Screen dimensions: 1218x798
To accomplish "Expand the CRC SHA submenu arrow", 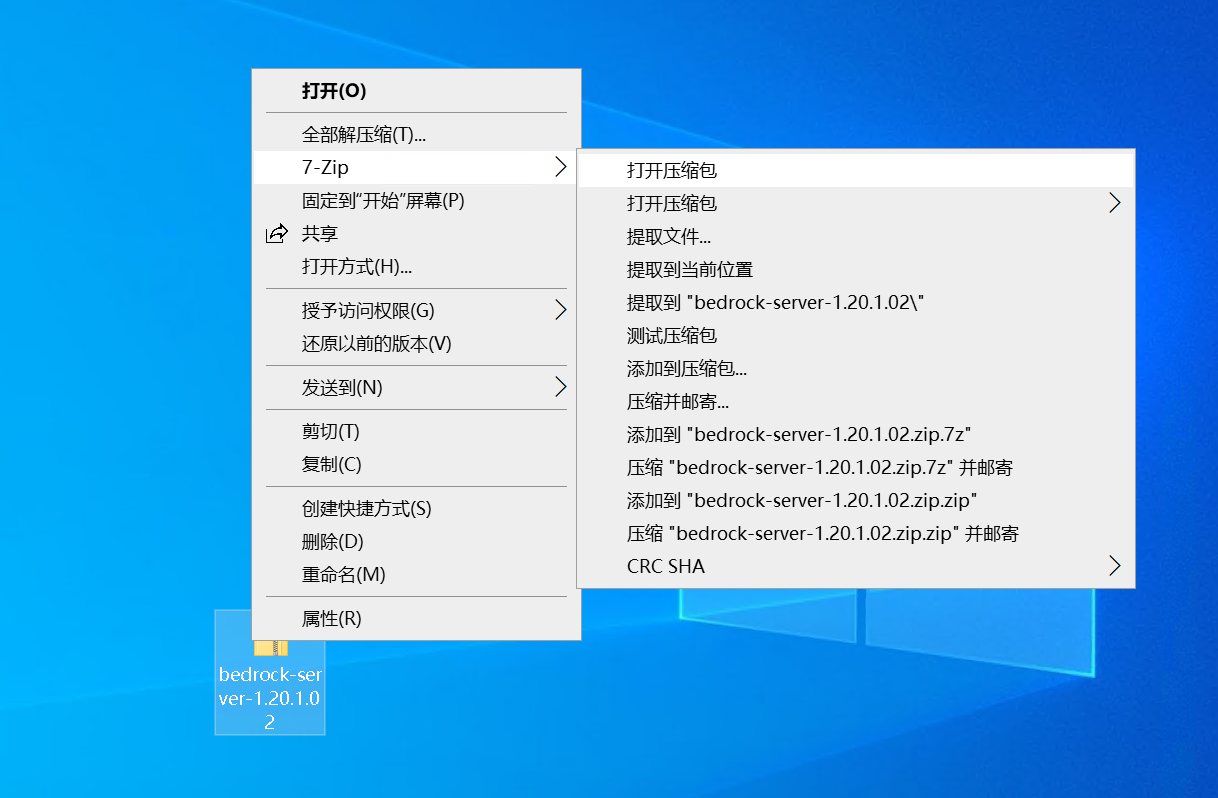I will click(x=1115, y=566).
